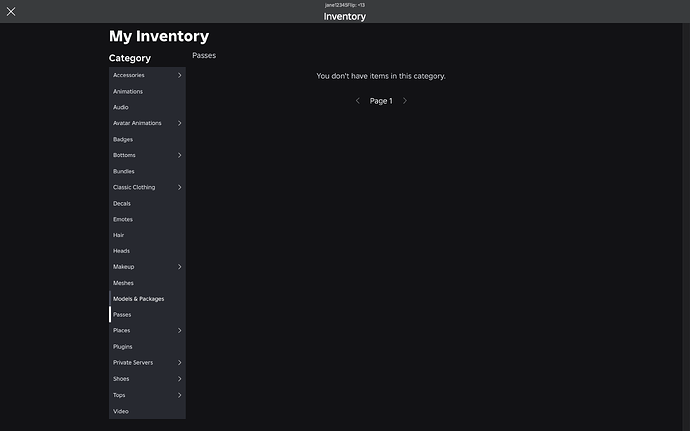Go to the previous page arrow
The width and height of the screenshot is (690, 431).
click(x=357, y=101)
